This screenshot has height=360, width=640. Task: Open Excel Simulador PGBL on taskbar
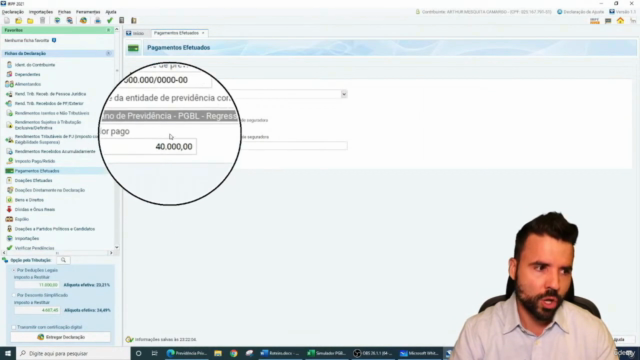327,353
